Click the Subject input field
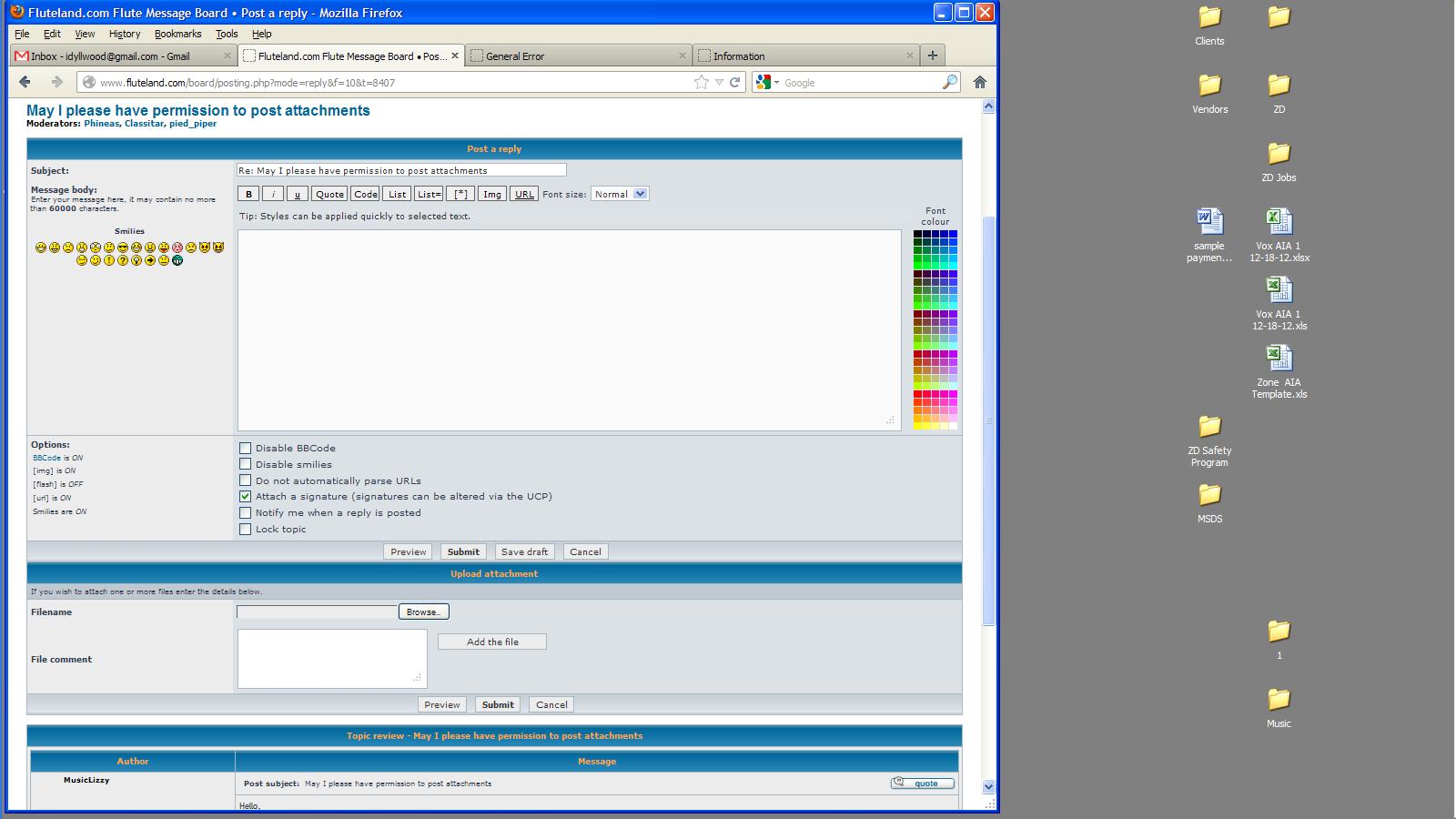This screenshot has height=819, width=1456. point(401,170)
